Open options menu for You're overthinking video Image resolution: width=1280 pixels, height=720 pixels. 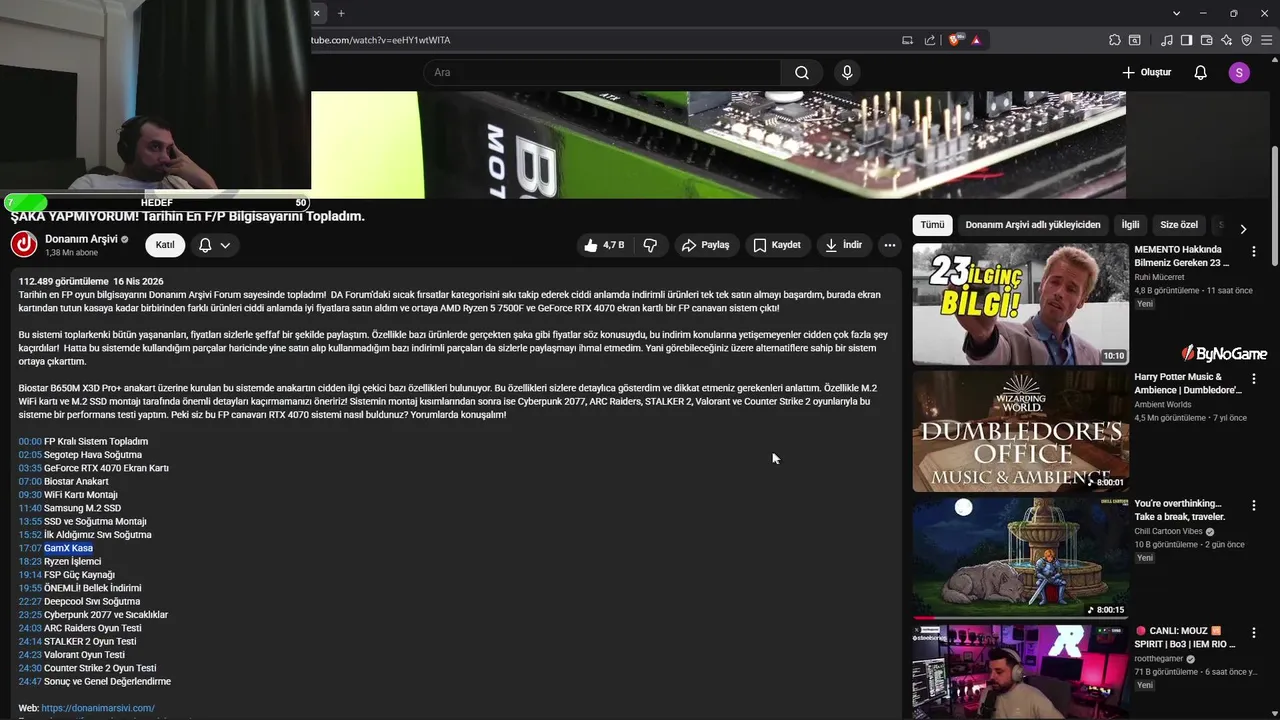click(1253, 506)
